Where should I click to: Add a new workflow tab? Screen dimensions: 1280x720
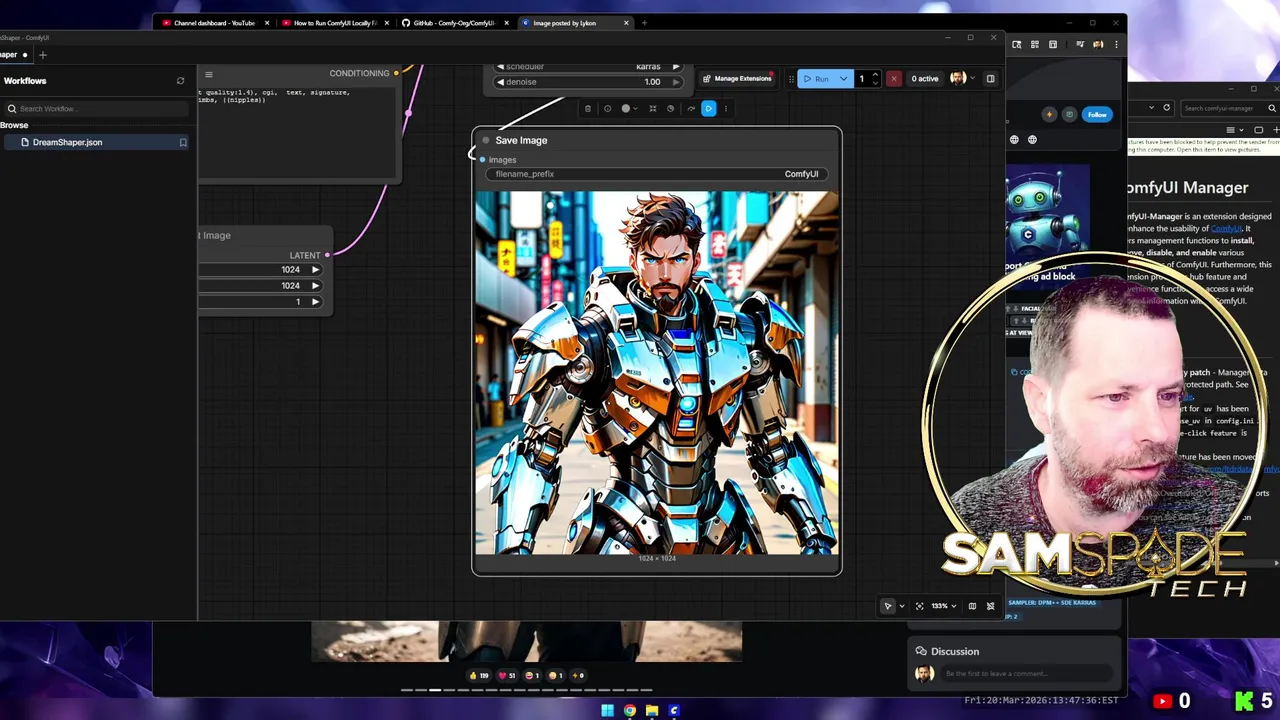(x=43, y=55)
